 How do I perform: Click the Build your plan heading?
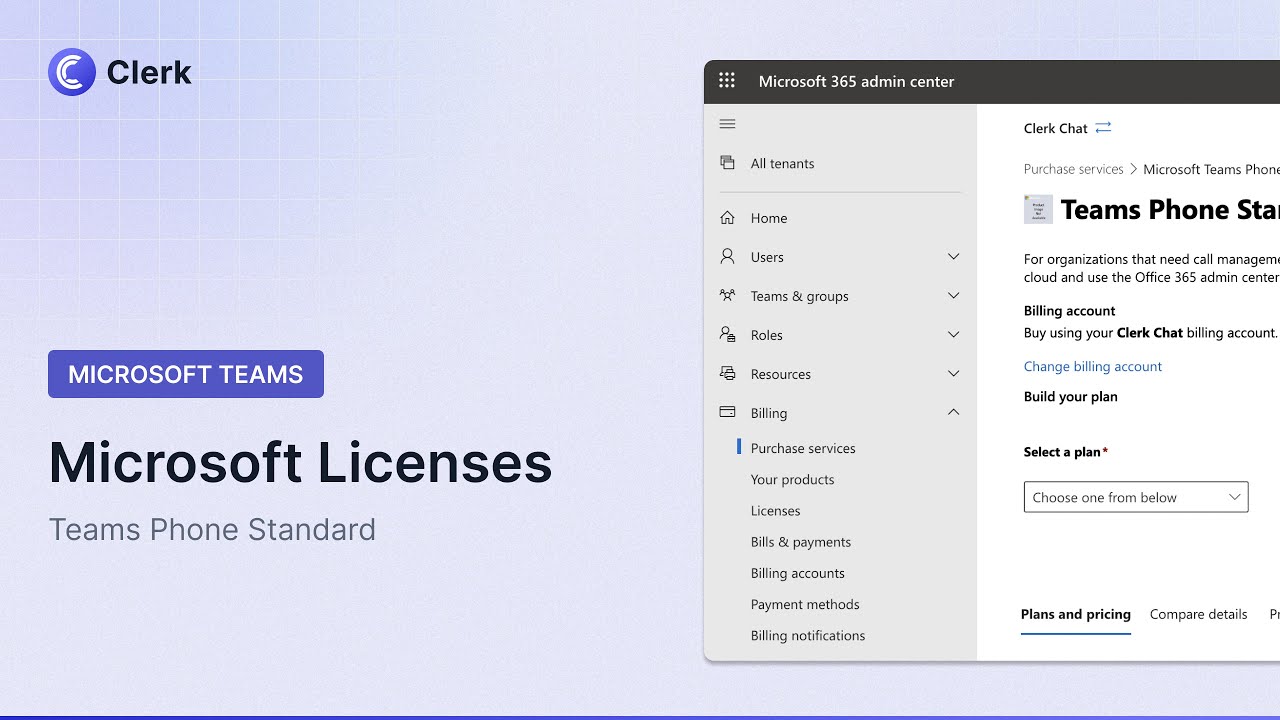click(x=1070, y=396)
